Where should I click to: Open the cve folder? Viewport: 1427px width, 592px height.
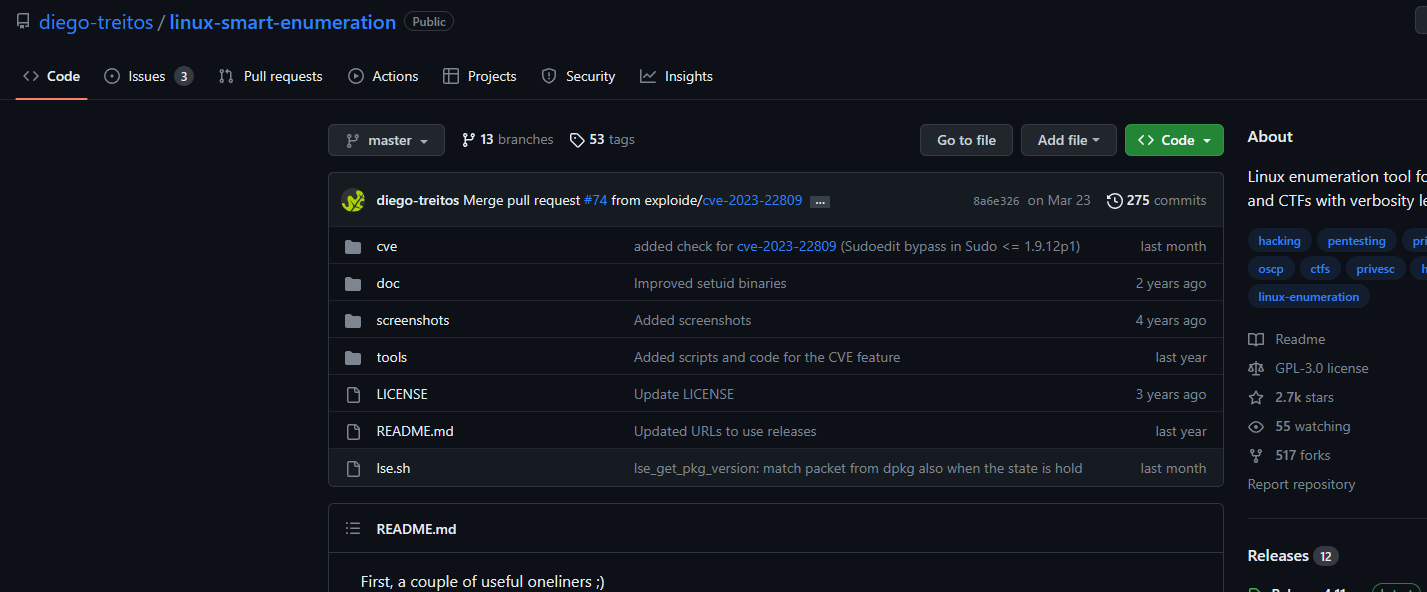coord(387,246)
